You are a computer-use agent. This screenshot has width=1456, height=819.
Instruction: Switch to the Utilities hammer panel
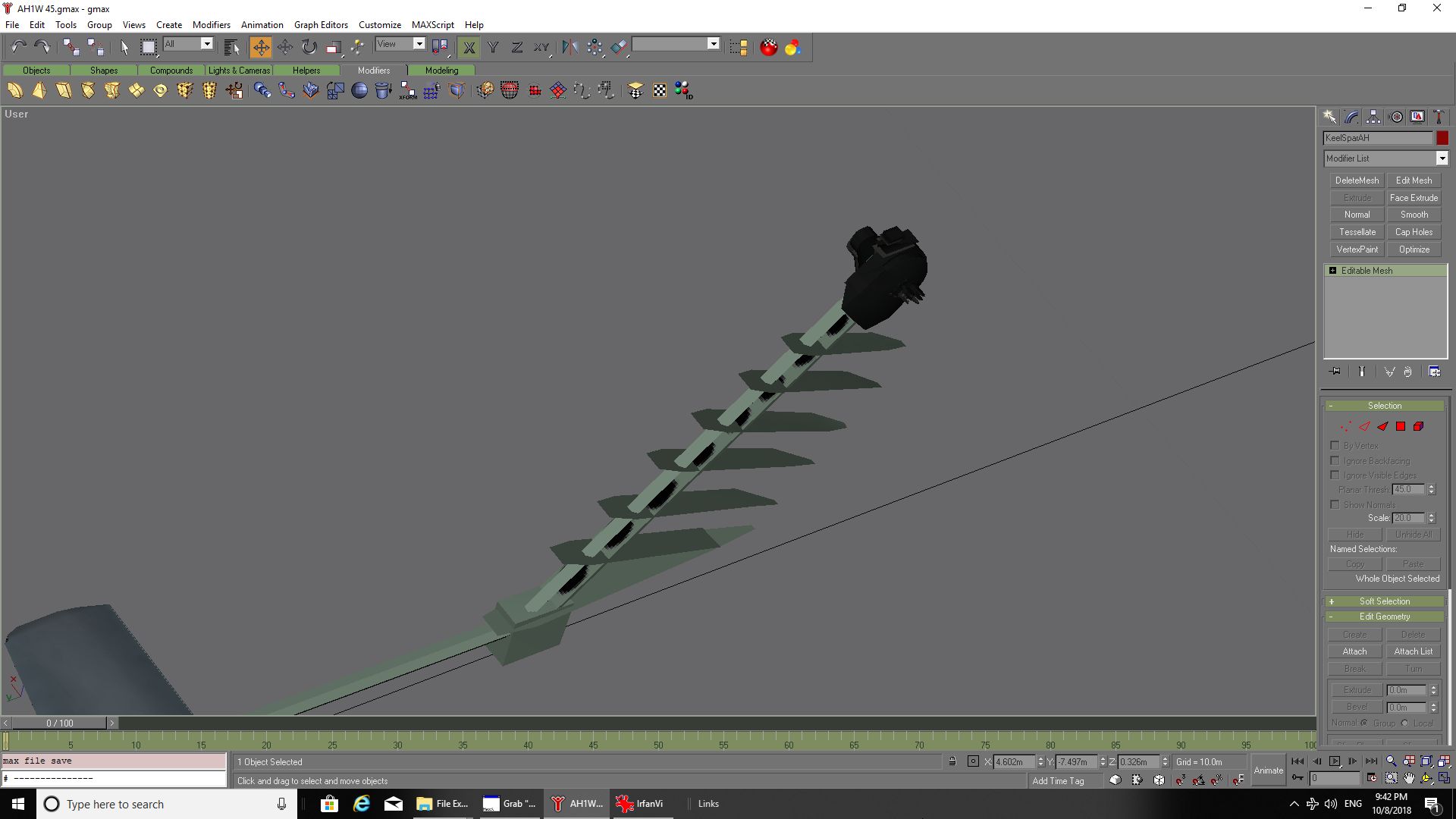pos(1439,117)
